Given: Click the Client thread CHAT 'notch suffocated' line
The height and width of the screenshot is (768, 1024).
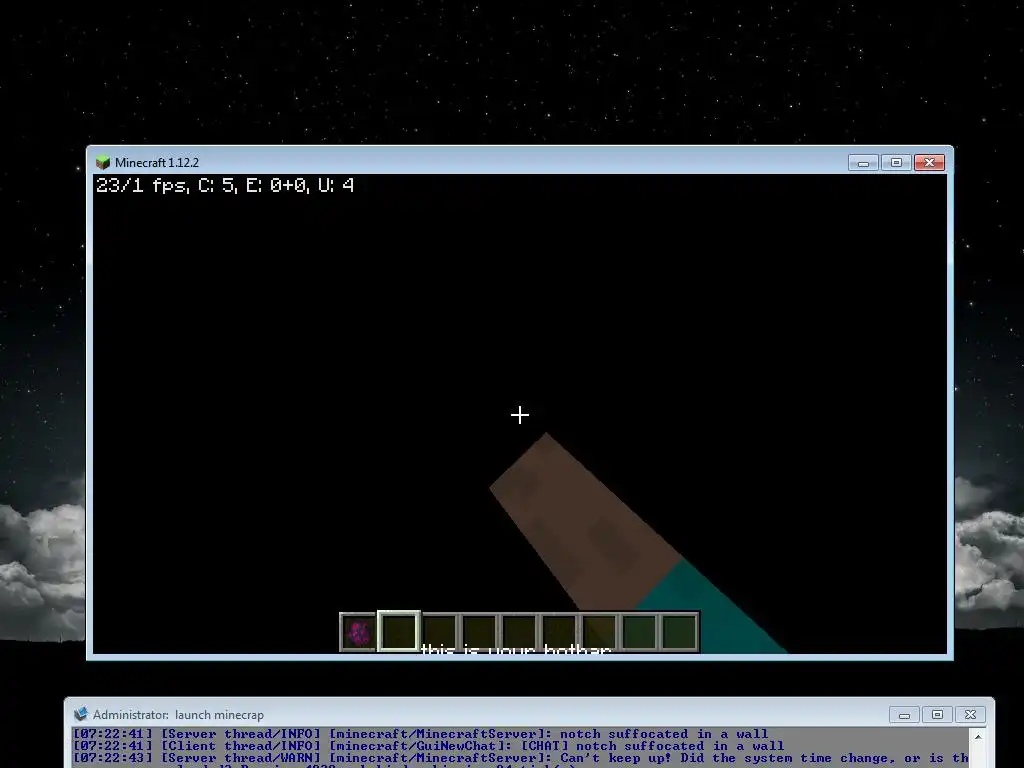Looking at the screenshot, I should (428, 746).
